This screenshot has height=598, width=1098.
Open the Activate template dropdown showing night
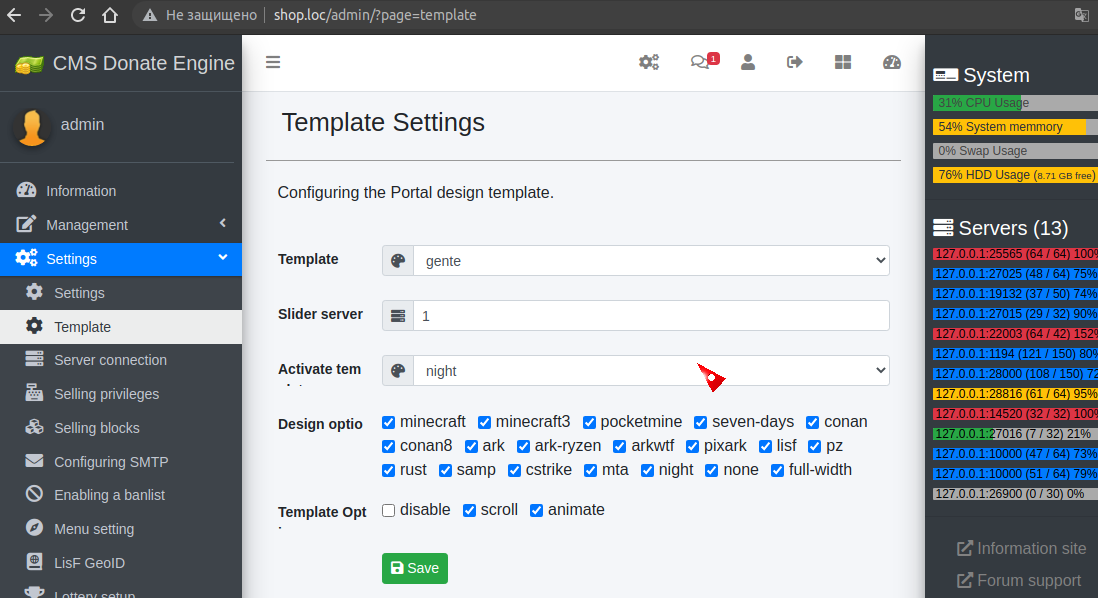pos(650,371)
